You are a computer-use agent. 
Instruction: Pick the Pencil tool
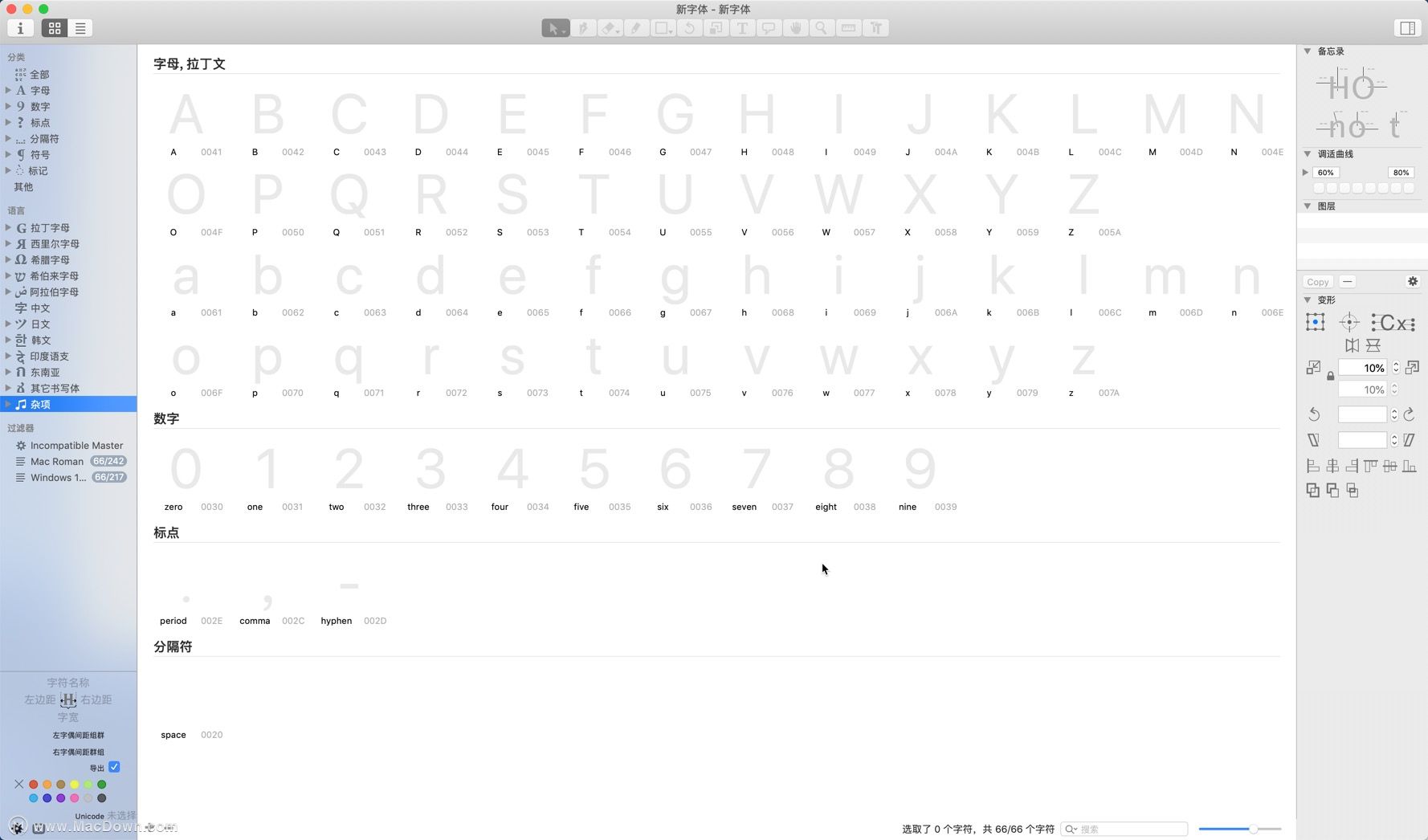tap(636, 28)
